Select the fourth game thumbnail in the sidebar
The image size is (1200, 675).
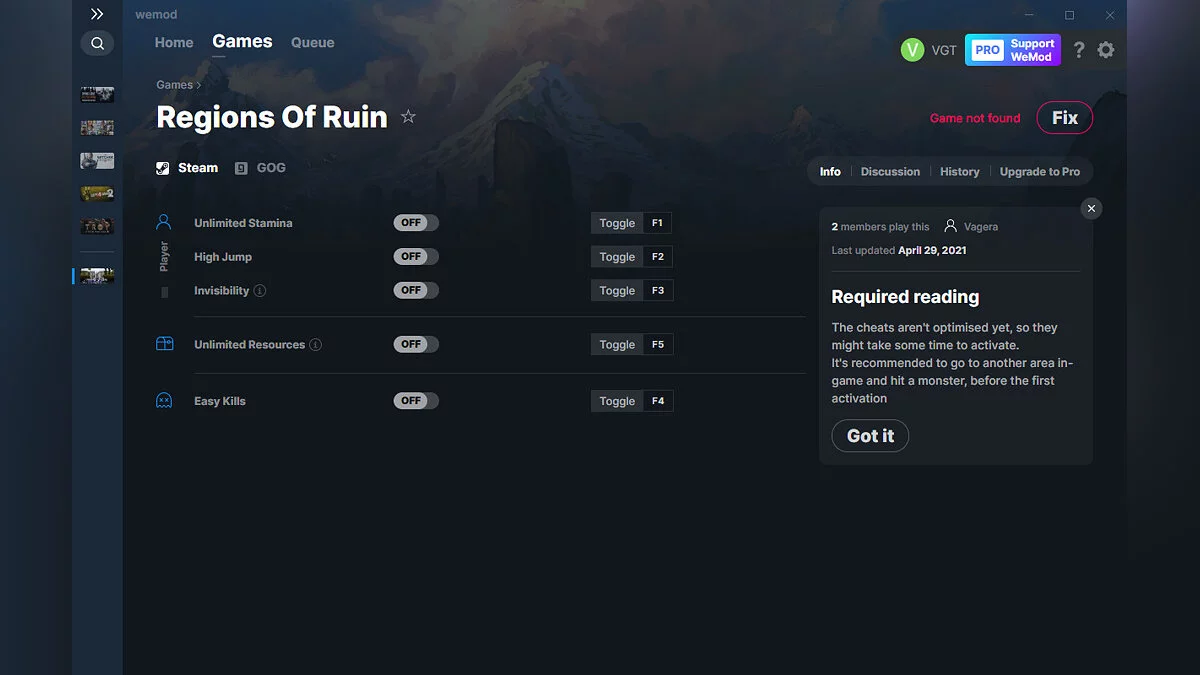pyautogui.click(x=97, y=194)
